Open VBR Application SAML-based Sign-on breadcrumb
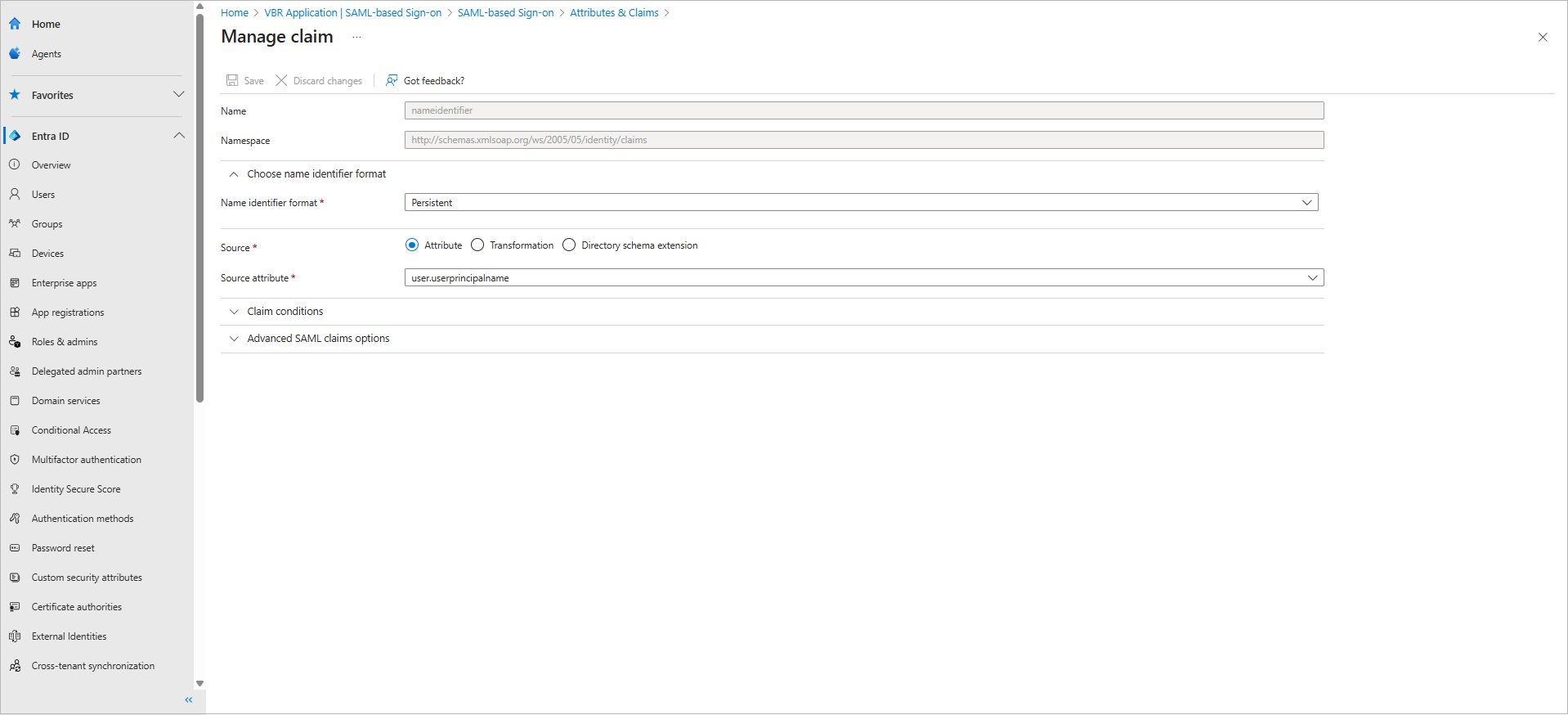Viewport: 1568px width, 715px height. [353, 12]
